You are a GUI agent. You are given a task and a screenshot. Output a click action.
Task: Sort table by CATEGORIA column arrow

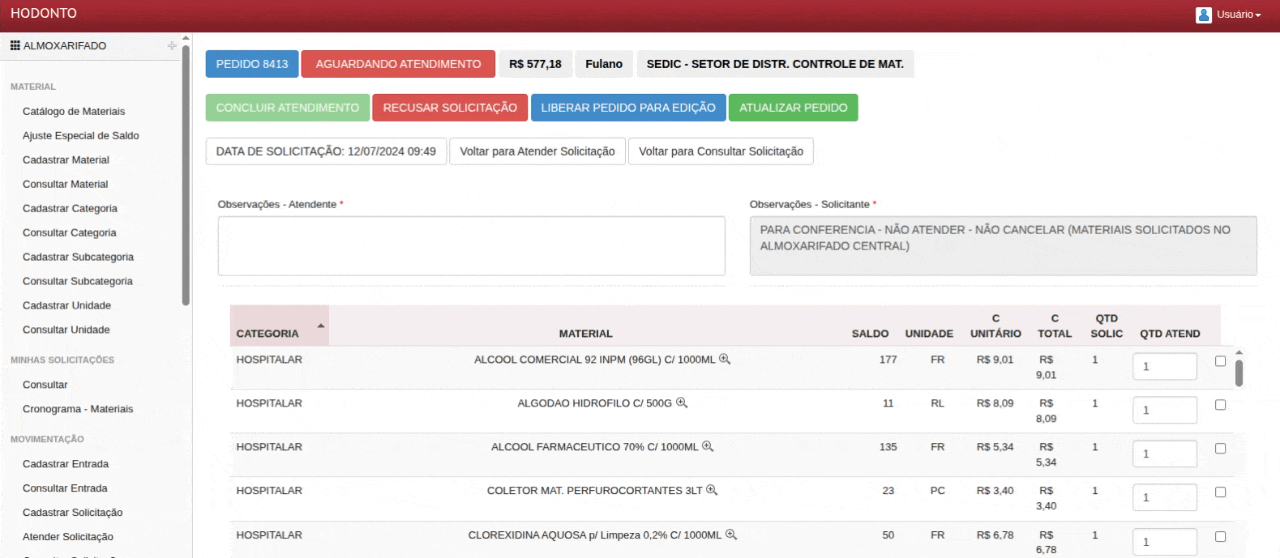click(320, 326)
